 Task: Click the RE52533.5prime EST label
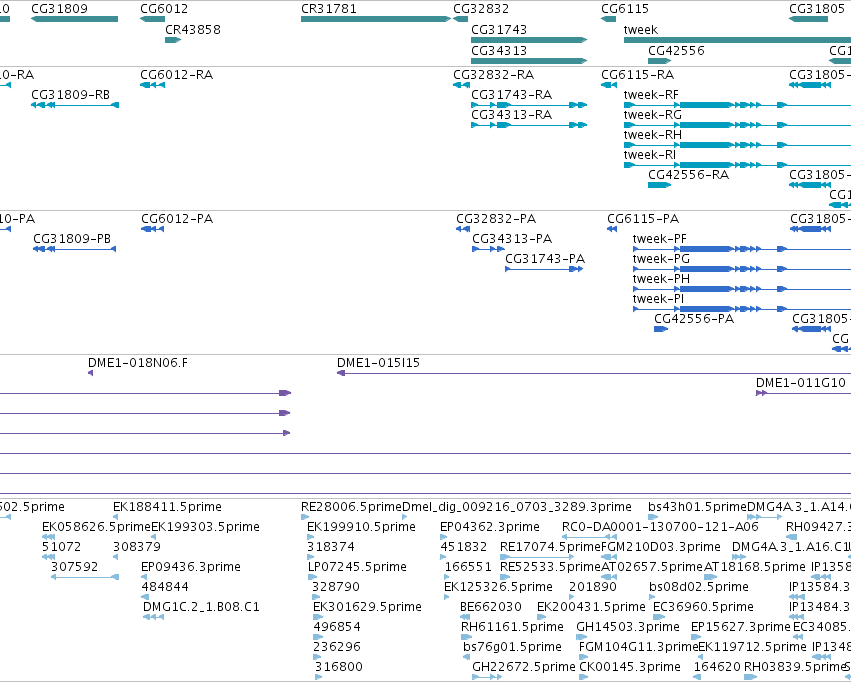pyautogui.click(x=550, y=567)
